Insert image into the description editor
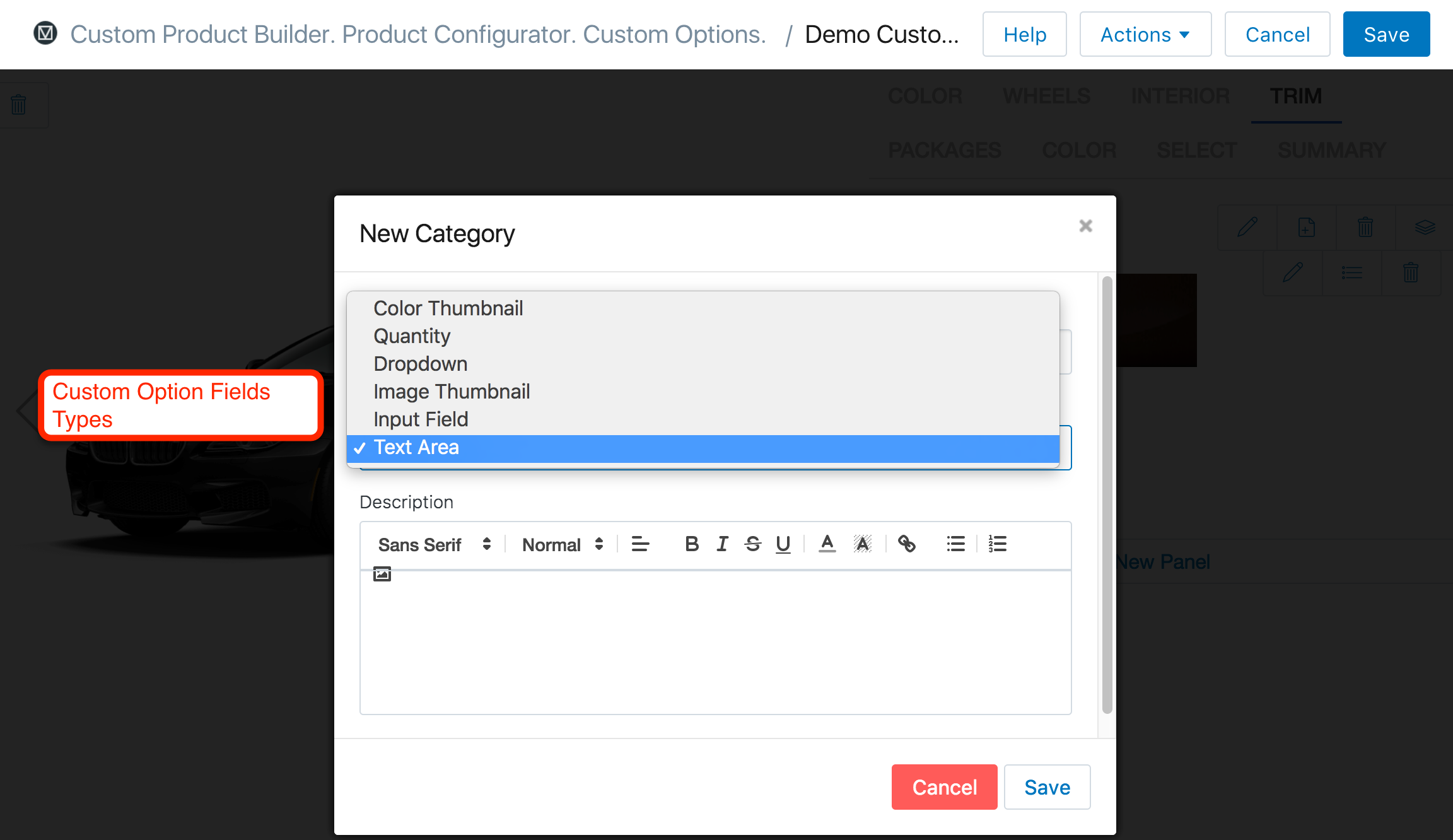Viewport: 1453px width, 840px height. coord(382,574)
